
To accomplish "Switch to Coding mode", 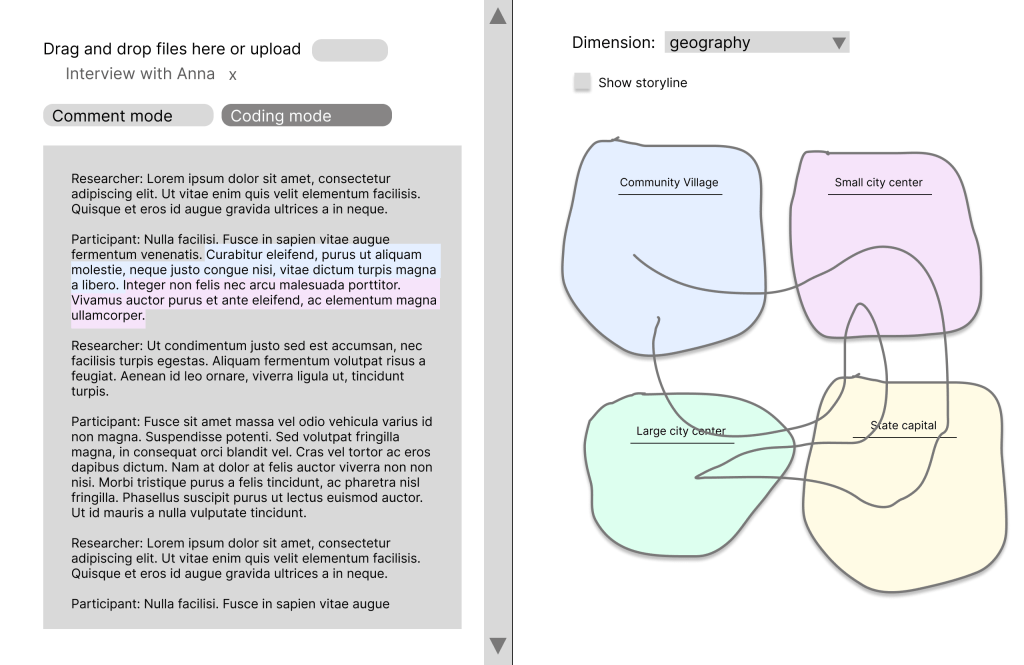I will coord(306,116).
